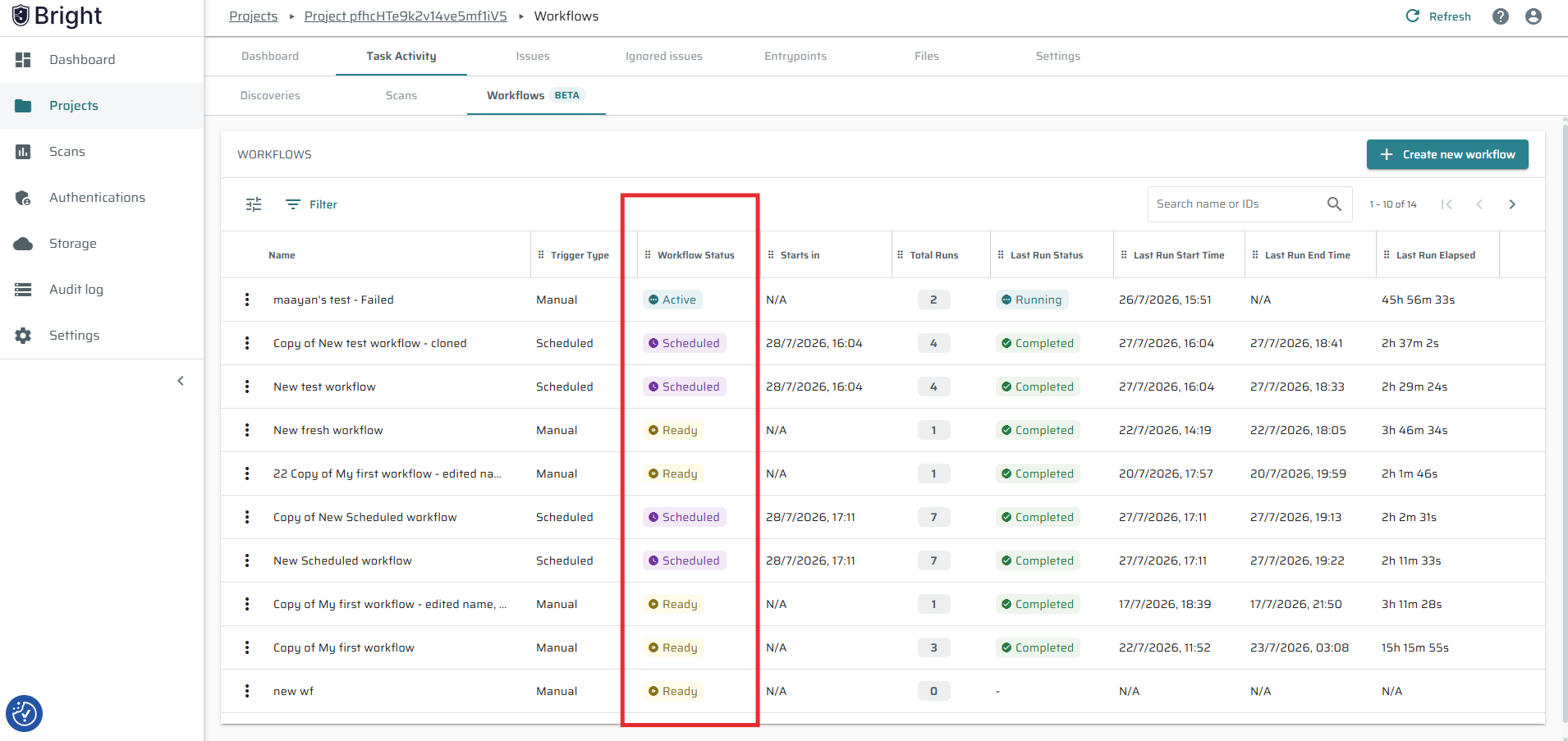Open the cookie preferences badge
The width and height of the screenshot is (1568, 741).
click(24, 713)
